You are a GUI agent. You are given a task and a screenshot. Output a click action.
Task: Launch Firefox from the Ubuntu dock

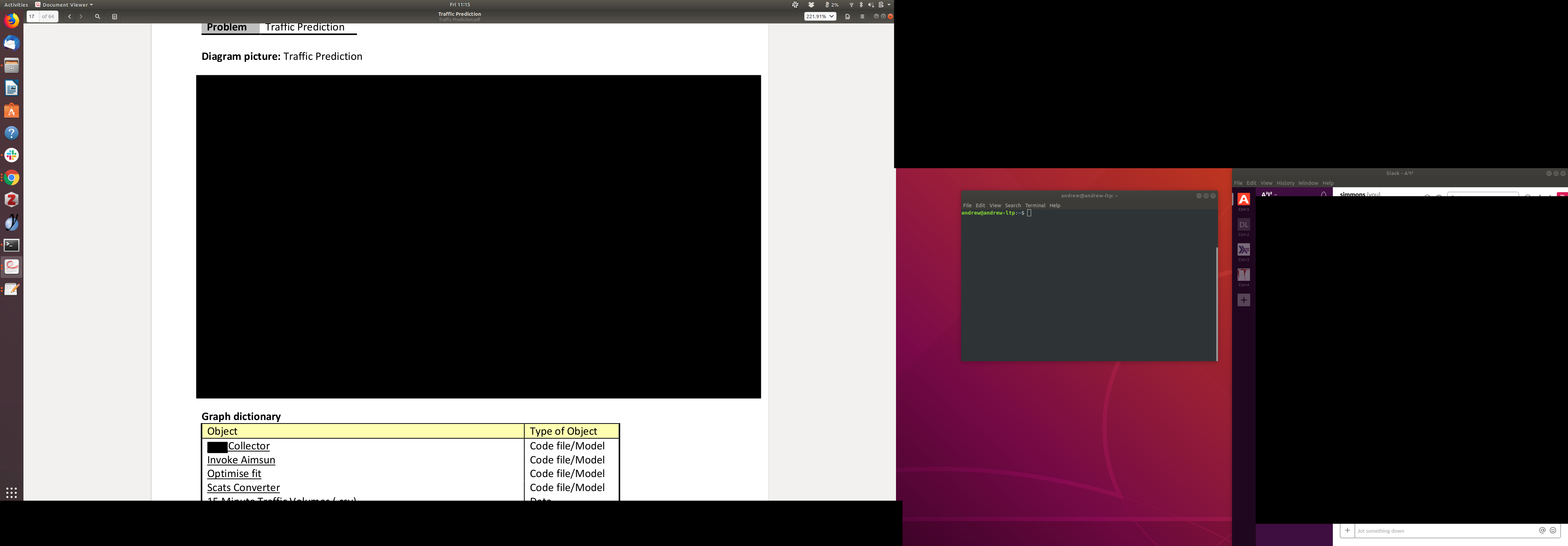12,21
